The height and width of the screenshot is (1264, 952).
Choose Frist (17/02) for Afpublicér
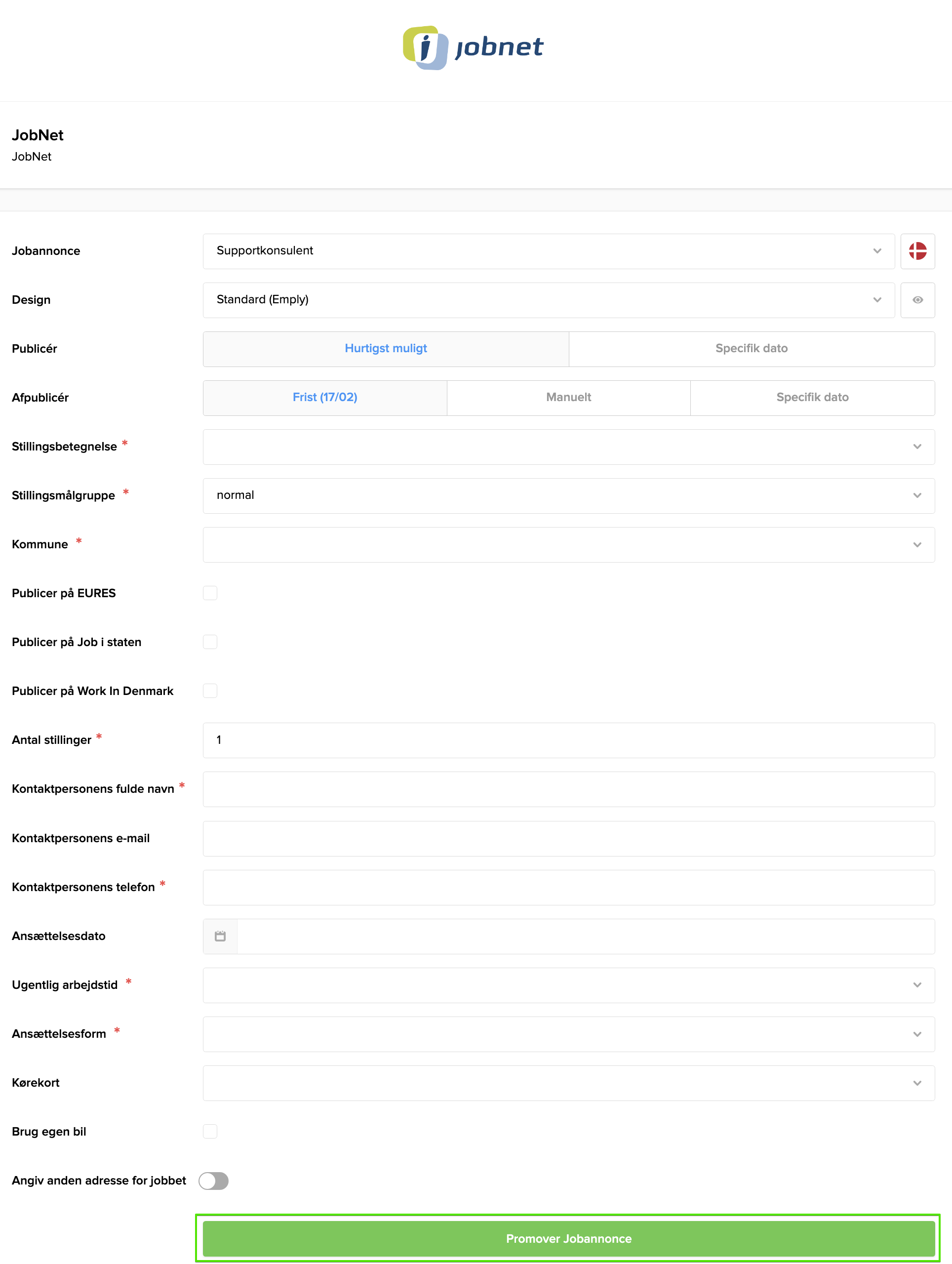point(325,398)
